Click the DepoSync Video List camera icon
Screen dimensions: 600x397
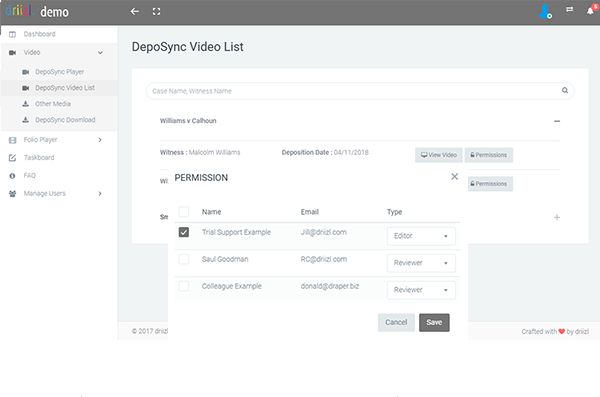pos(26,88)
